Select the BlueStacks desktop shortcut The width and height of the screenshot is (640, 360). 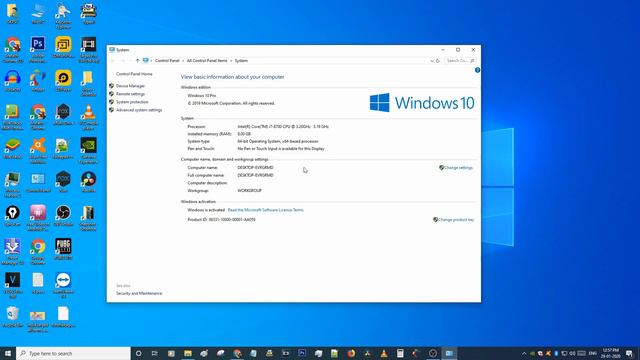(x=13, y=148)
